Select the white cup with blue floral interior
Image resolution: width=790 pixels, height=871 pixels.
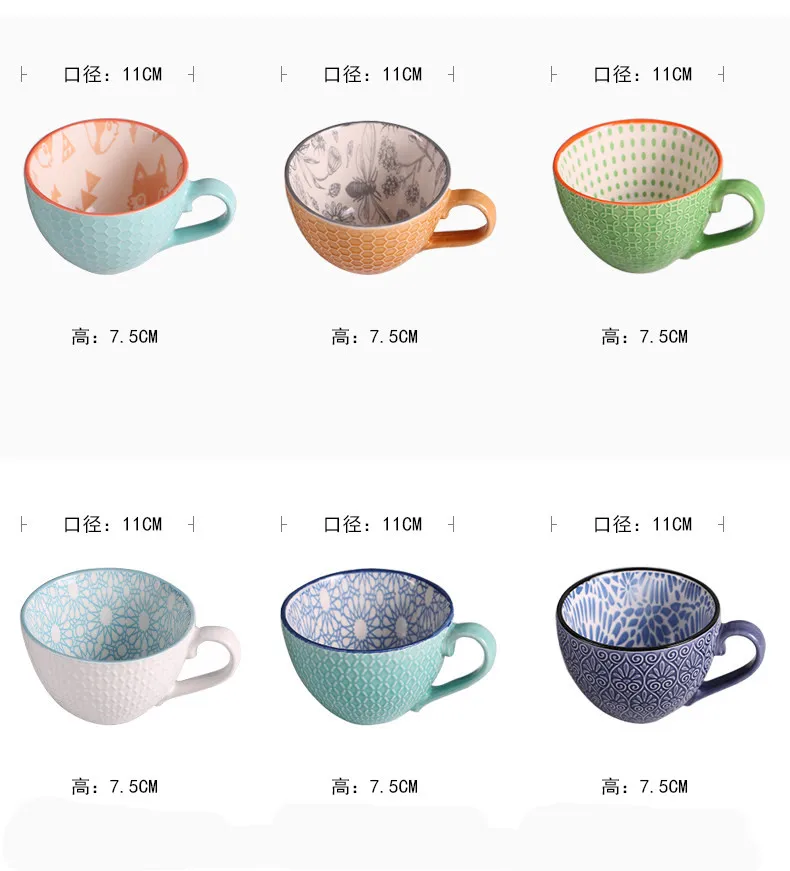130,645
